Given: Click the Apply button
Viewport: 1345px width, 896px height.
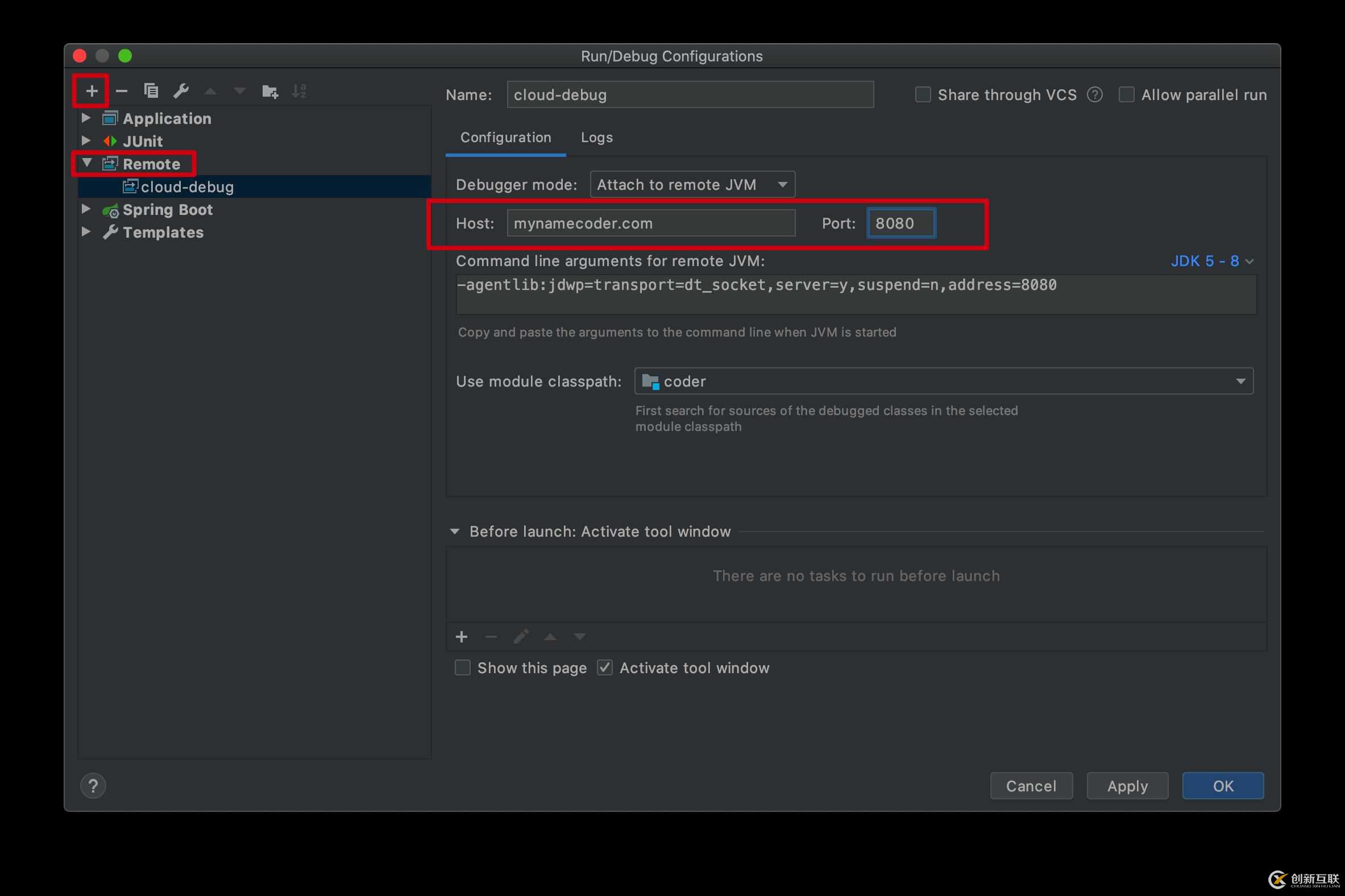Looking at the screenshot, I should tap(1127, 786).
